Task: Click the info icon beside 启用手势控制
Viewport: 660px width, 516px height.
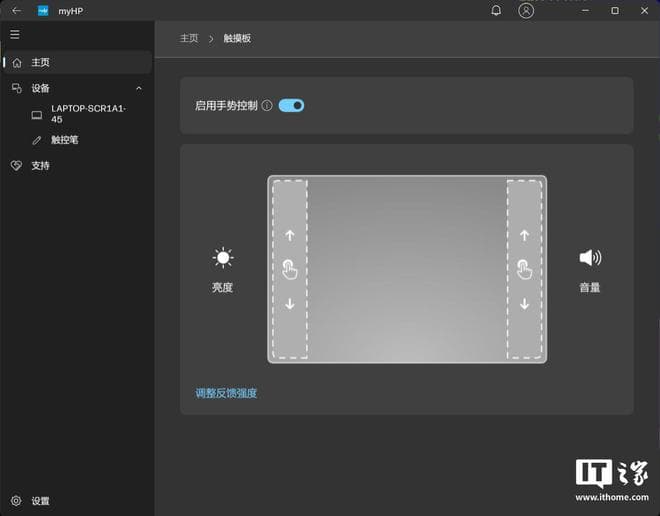Action: [x=267, y=105]
